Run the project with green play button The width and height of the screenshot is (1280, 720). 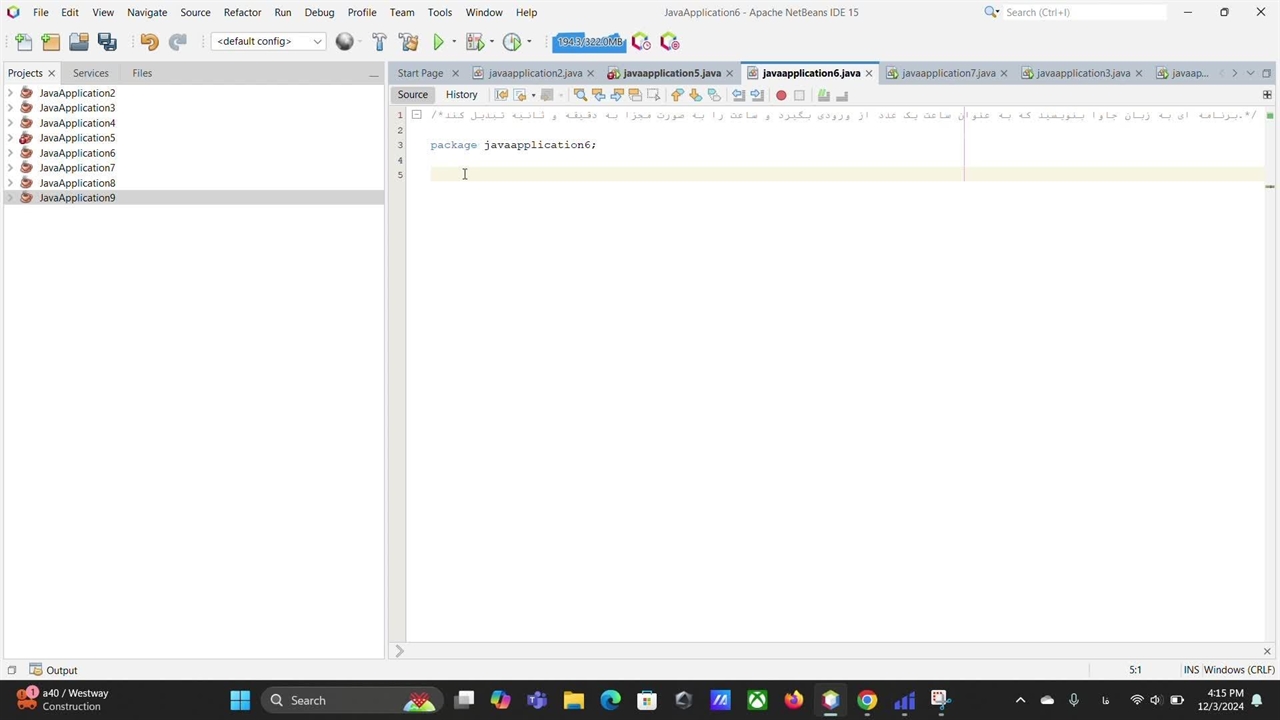[438, 42]
